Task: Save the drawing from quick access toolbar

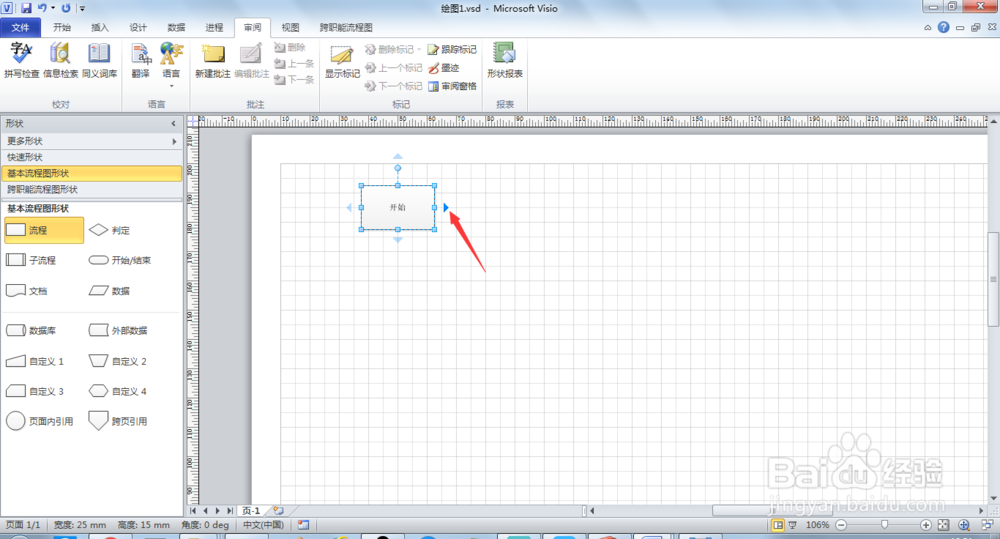Action: click(x=26, y=8)
